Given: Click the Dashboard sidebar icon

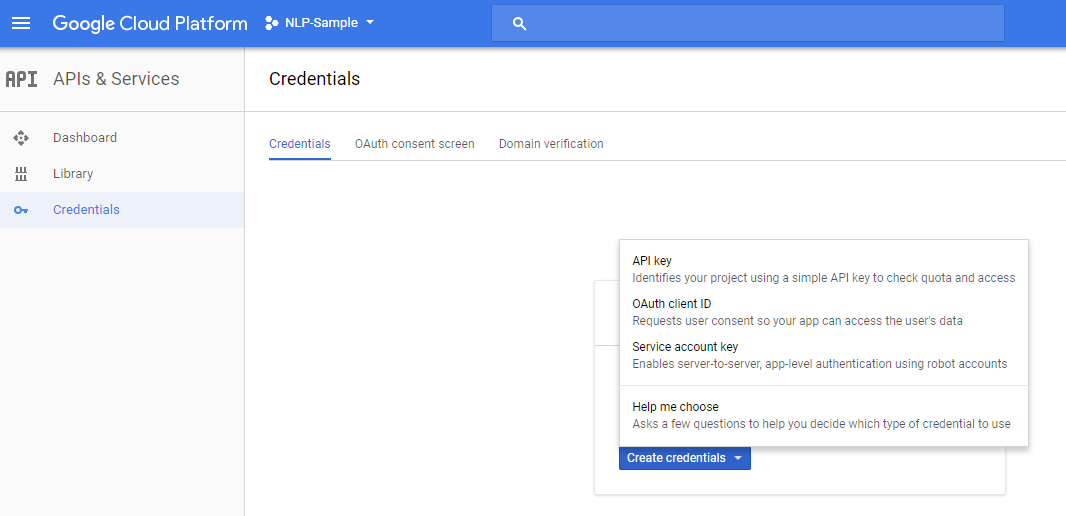Looking at the screenshot, I should 21,138.
